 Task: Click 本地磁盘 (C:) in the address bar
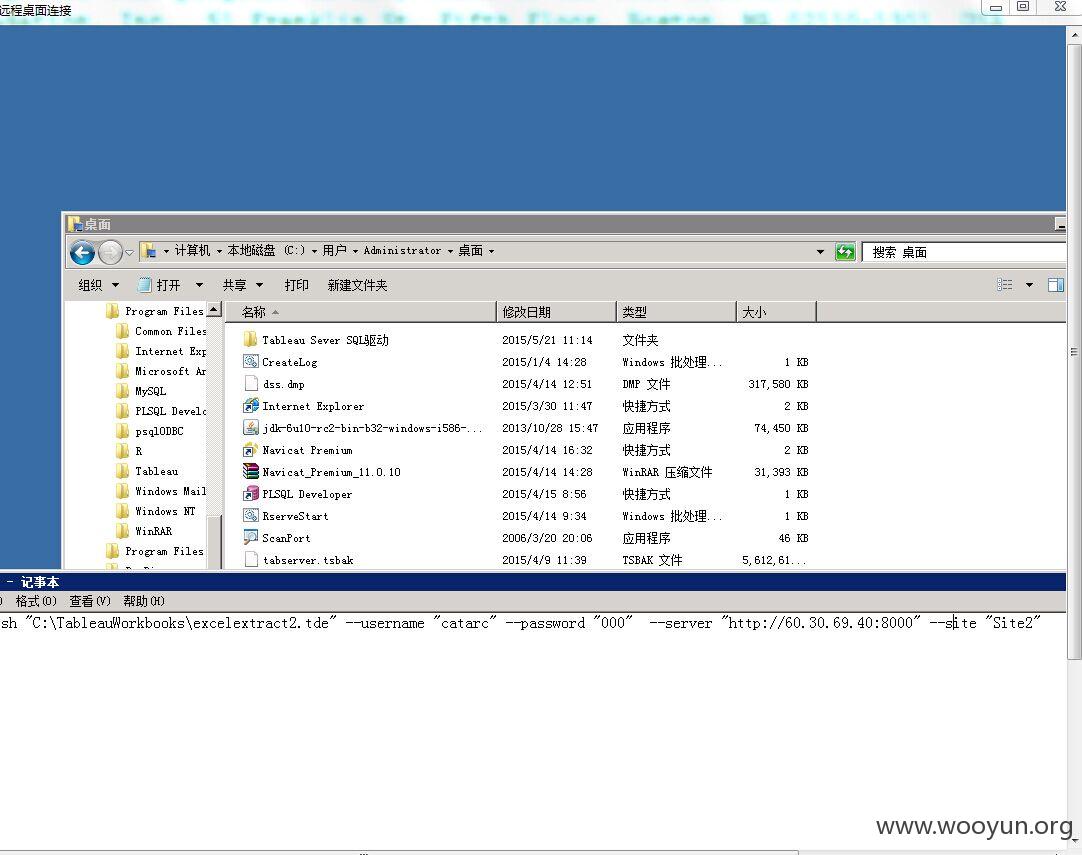[x=266, y=250]
